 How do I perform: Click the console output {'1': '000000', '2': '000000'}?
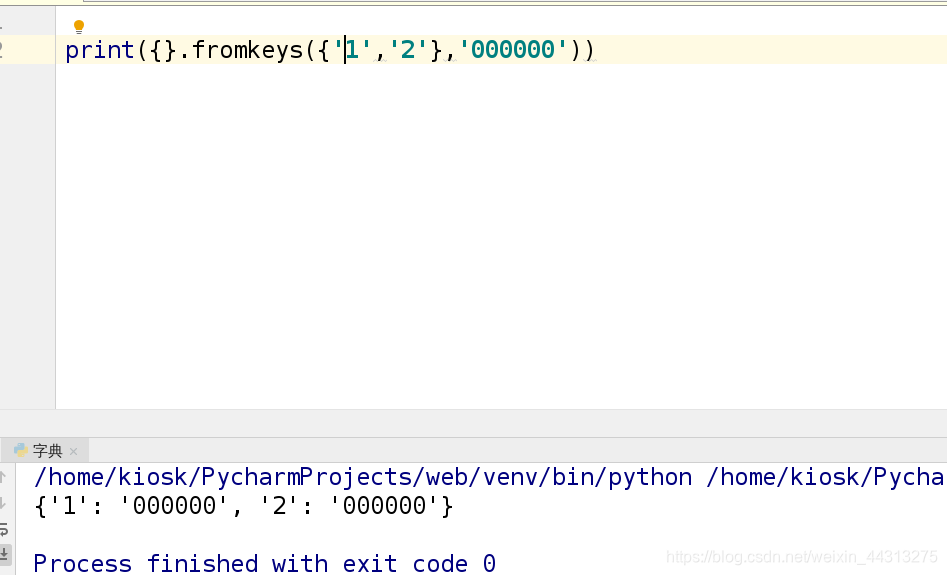pyautogui.click(x=244, y=506)
